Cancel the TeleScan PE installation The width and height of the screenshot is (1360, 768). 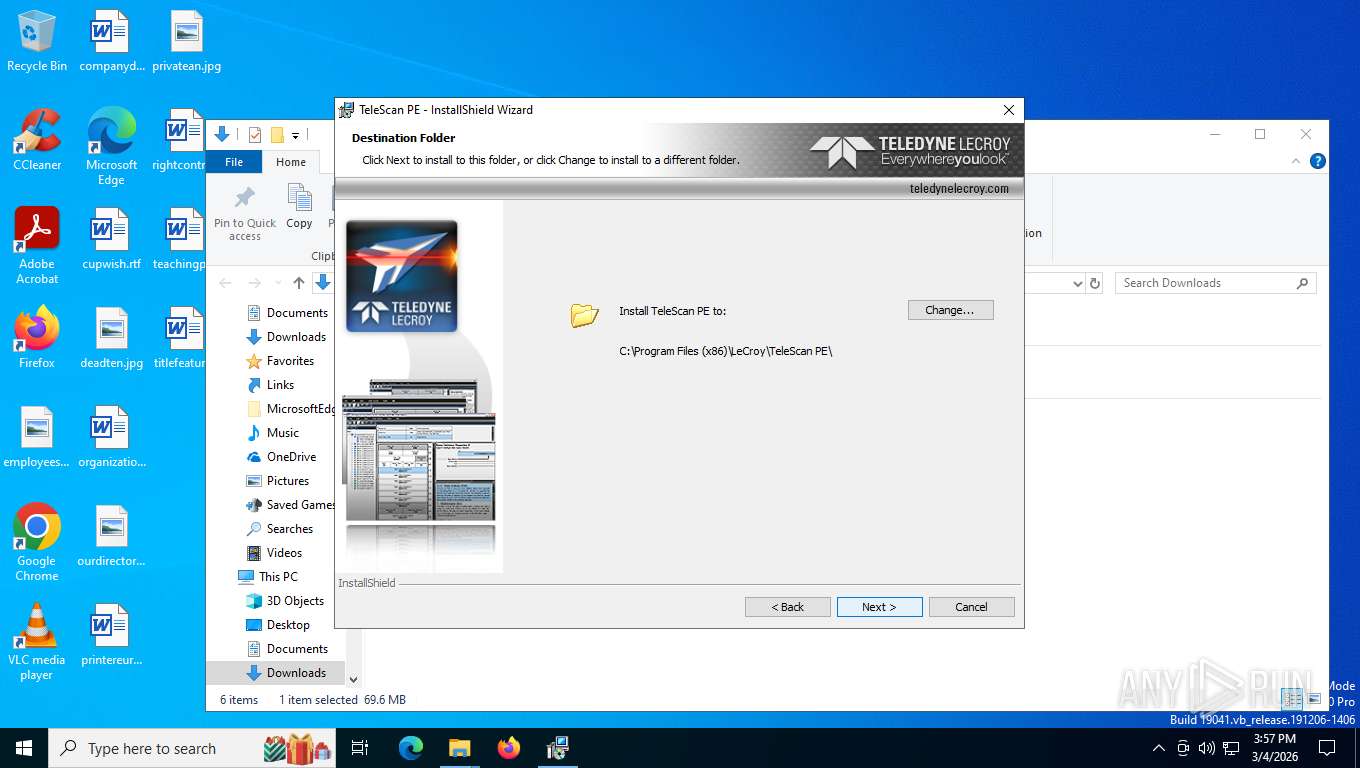971,607
